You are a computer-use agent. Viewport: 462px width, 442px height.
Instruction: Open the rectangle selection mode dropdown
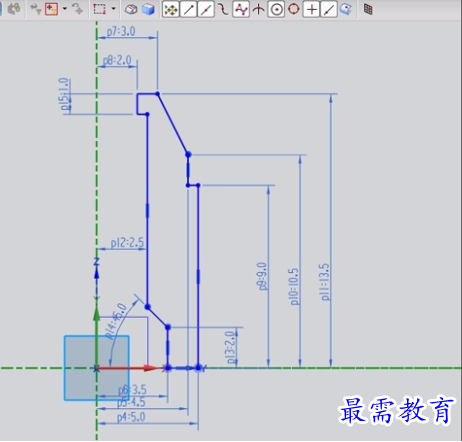point(113,9)
